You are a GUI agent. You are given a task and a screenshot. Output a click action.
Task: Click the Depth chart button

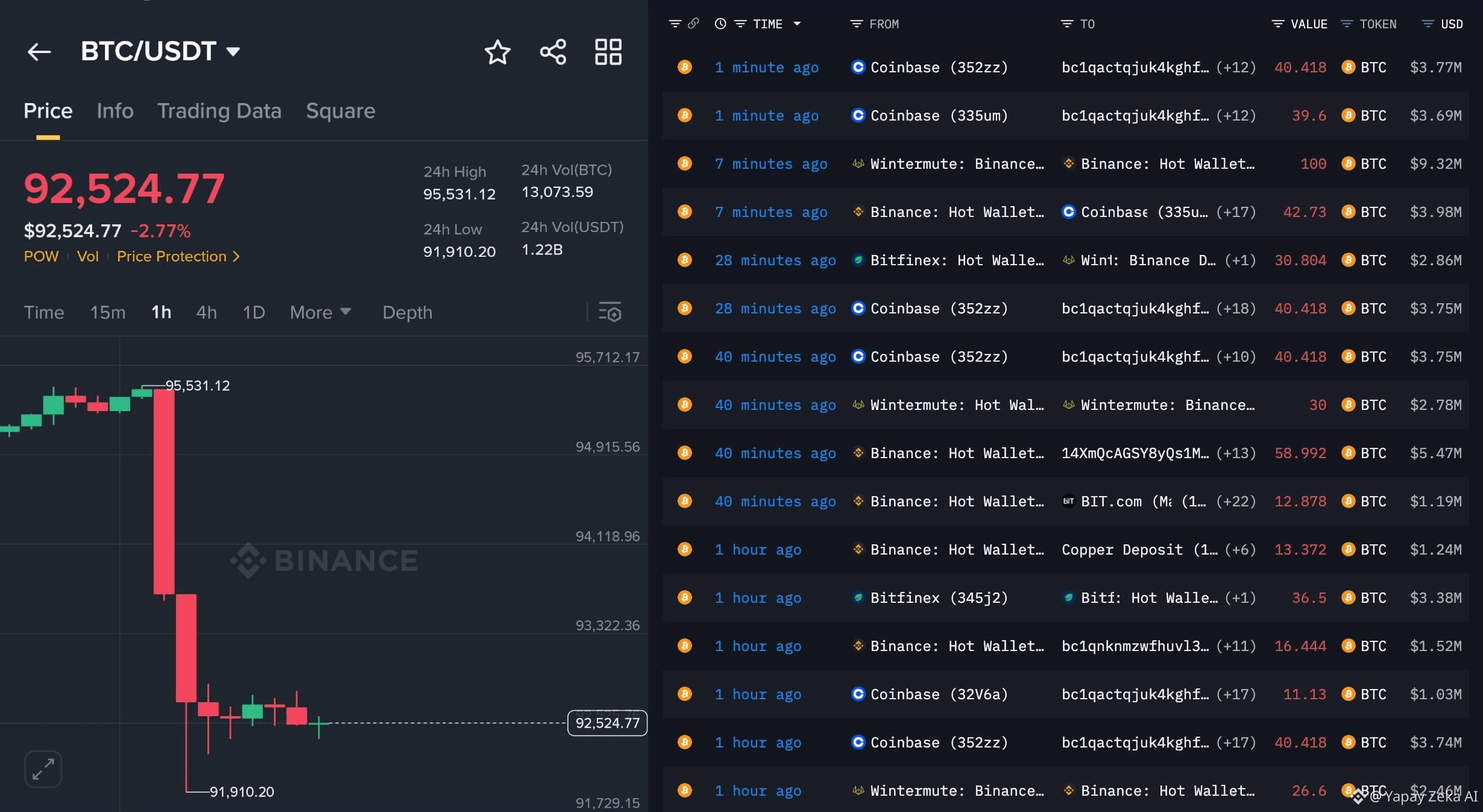point(407,312)
